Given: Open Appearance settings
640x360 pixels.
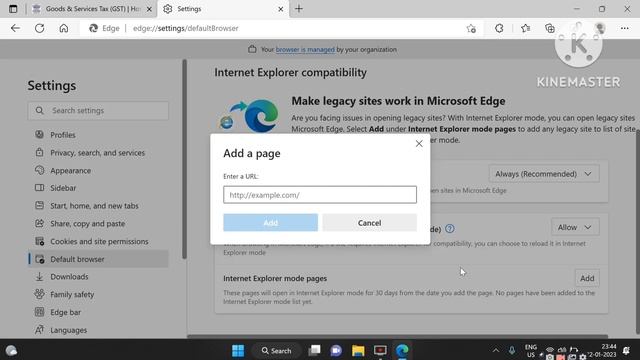Looking at the screenshot, I should click(x=98, y=171).
